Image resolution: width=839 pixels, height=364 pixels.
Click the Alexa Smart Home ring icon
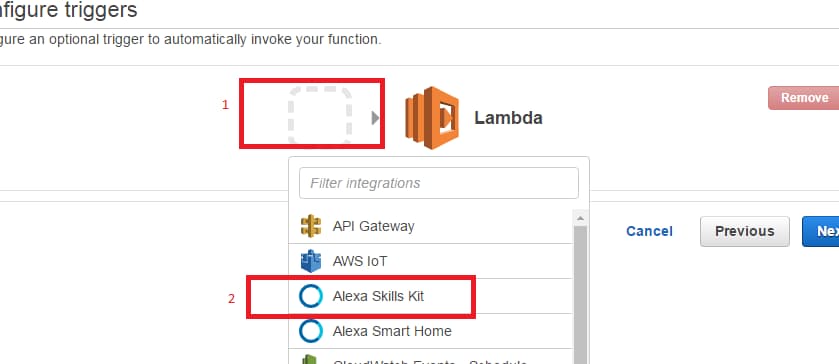[x=311, y=331]
